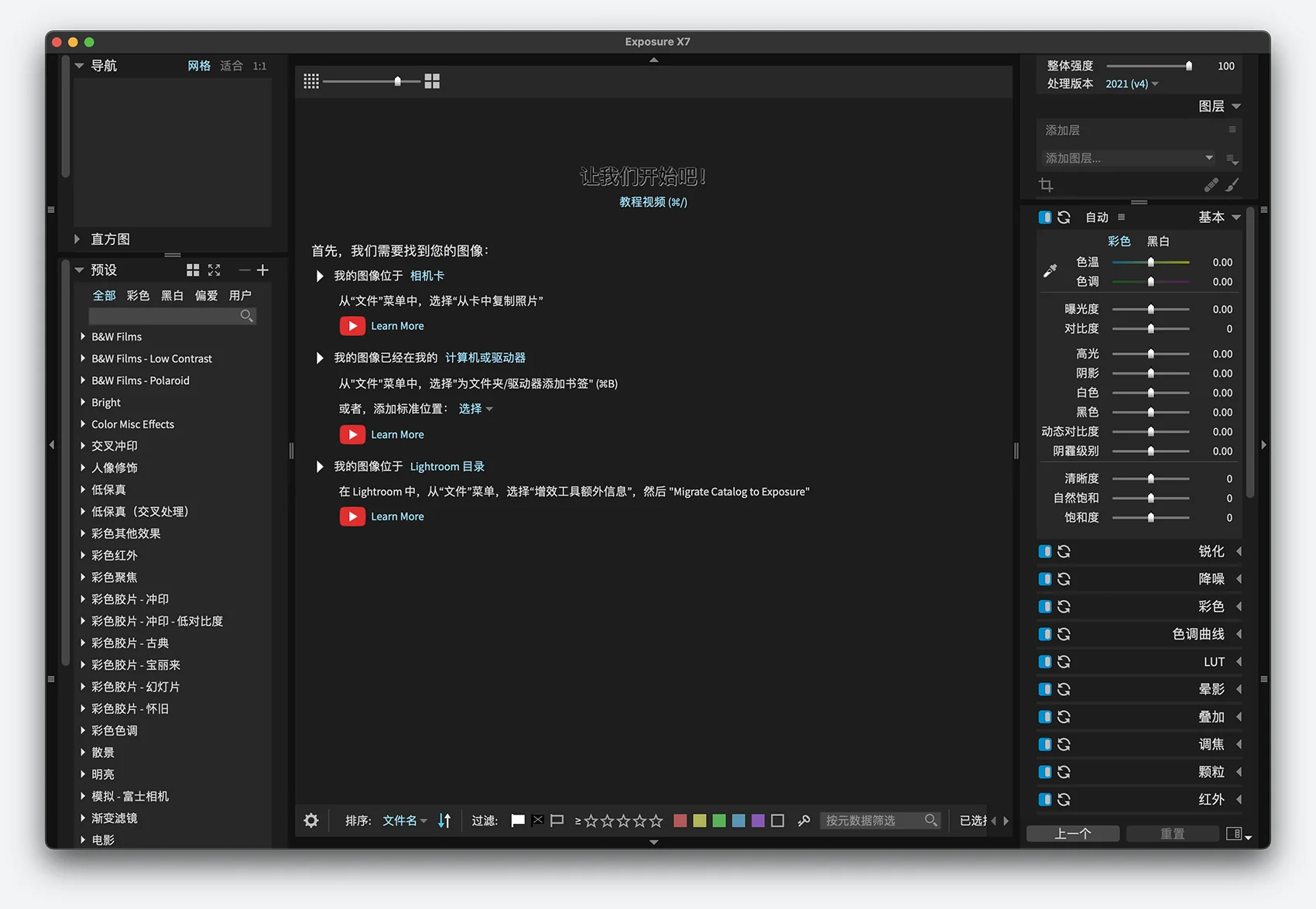Remove preset with minus icon
The image size is (1316, 909).
click(245, 270)
